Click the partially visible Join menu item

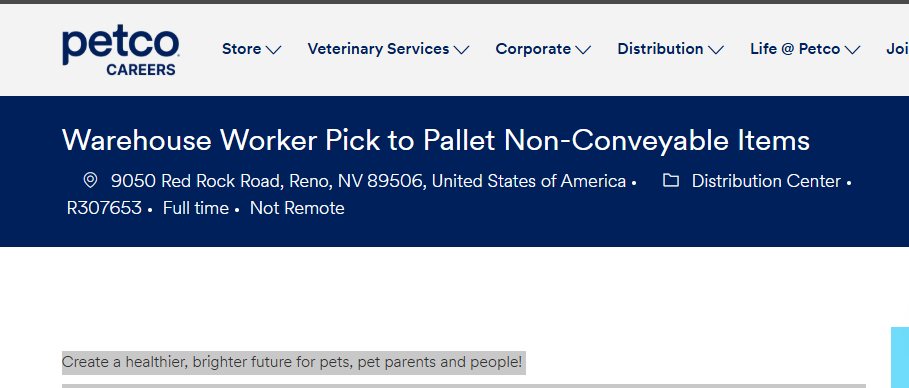[x=897, y=49]
